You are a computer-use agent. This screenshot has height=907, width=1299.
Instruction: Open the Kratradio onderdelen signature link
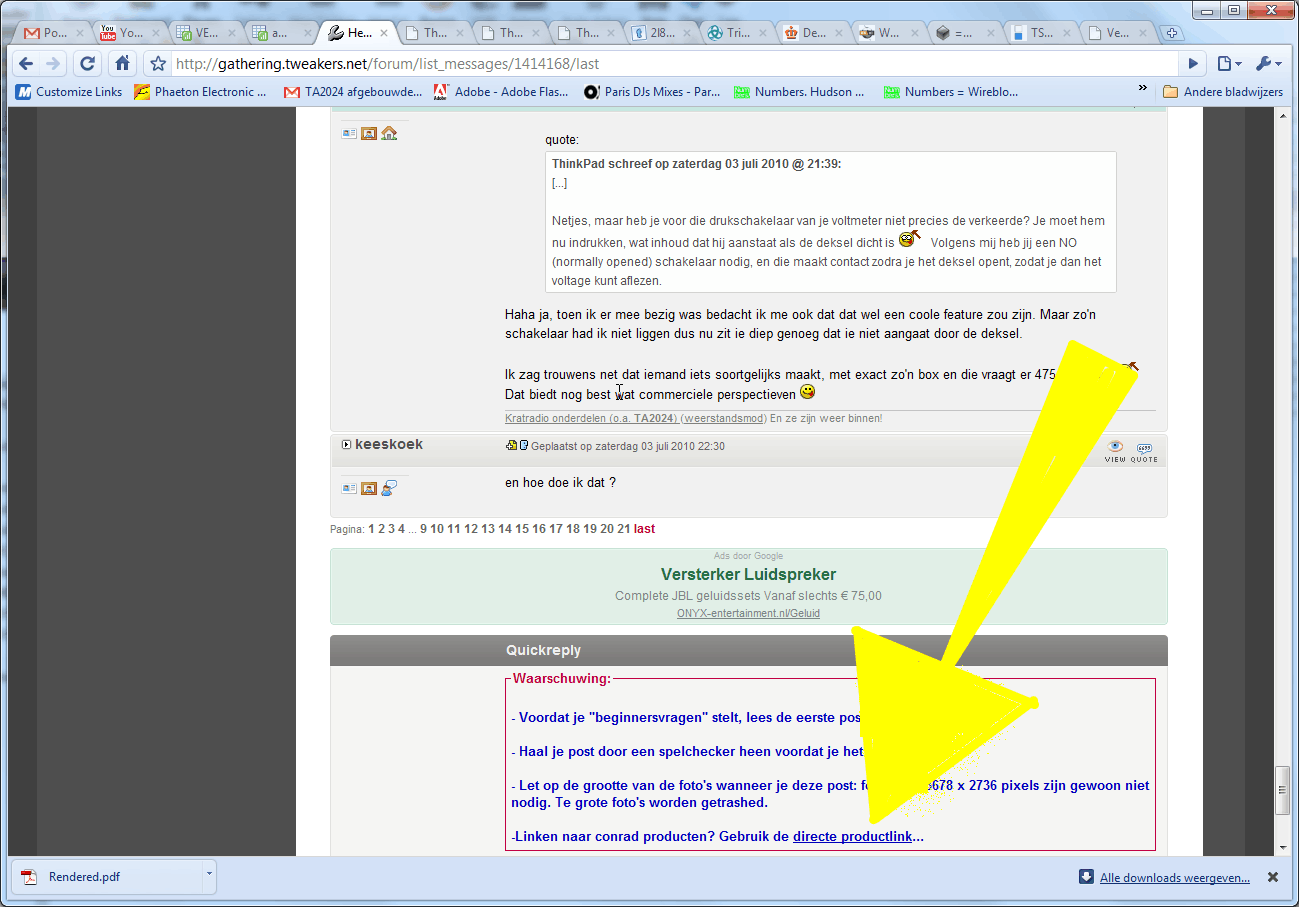click(x=592, y=418)
